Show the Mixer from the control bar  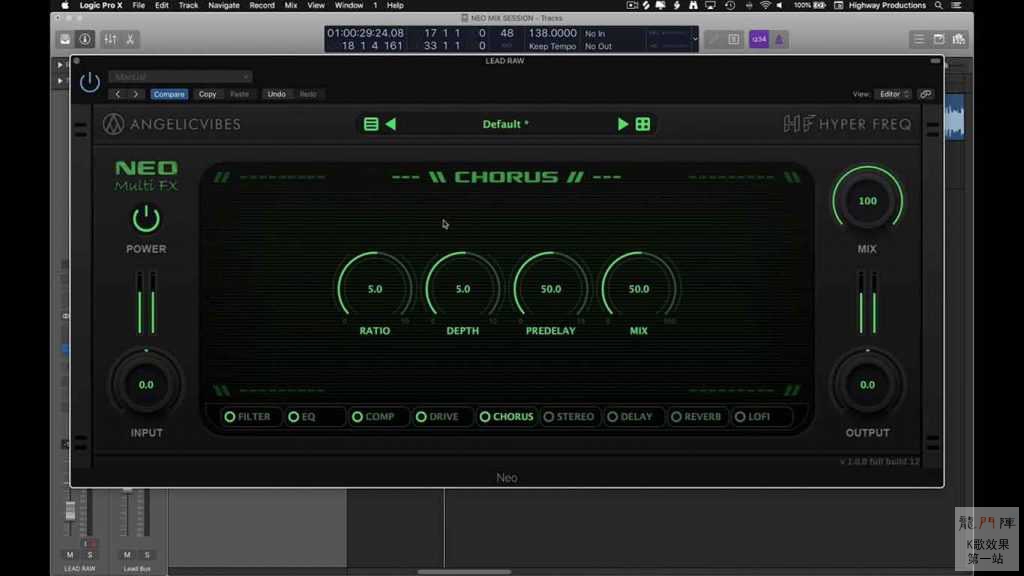click(x=110, y=39)
